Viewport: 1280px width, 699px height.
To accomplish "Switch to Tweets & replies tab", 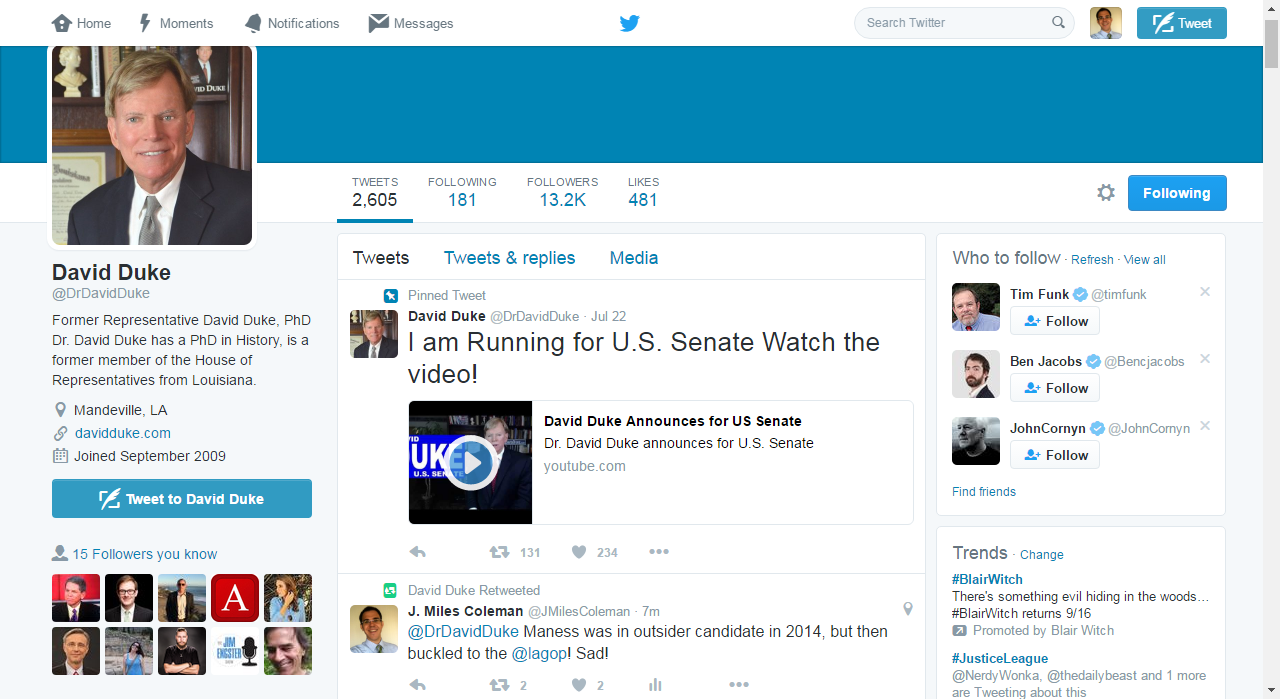I will click(510, 258).
